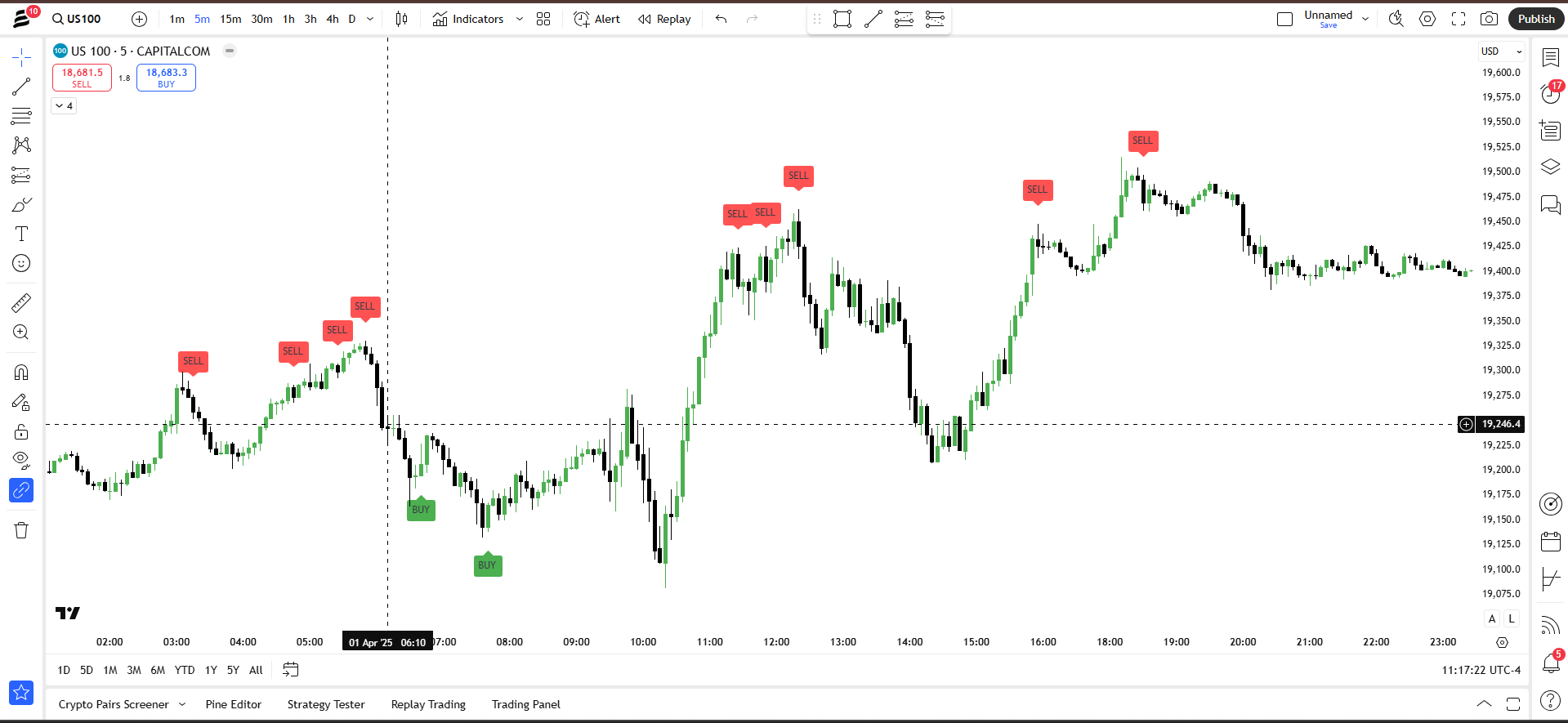
Task: Remove drawings with trash icon
Action: (21, 530)
